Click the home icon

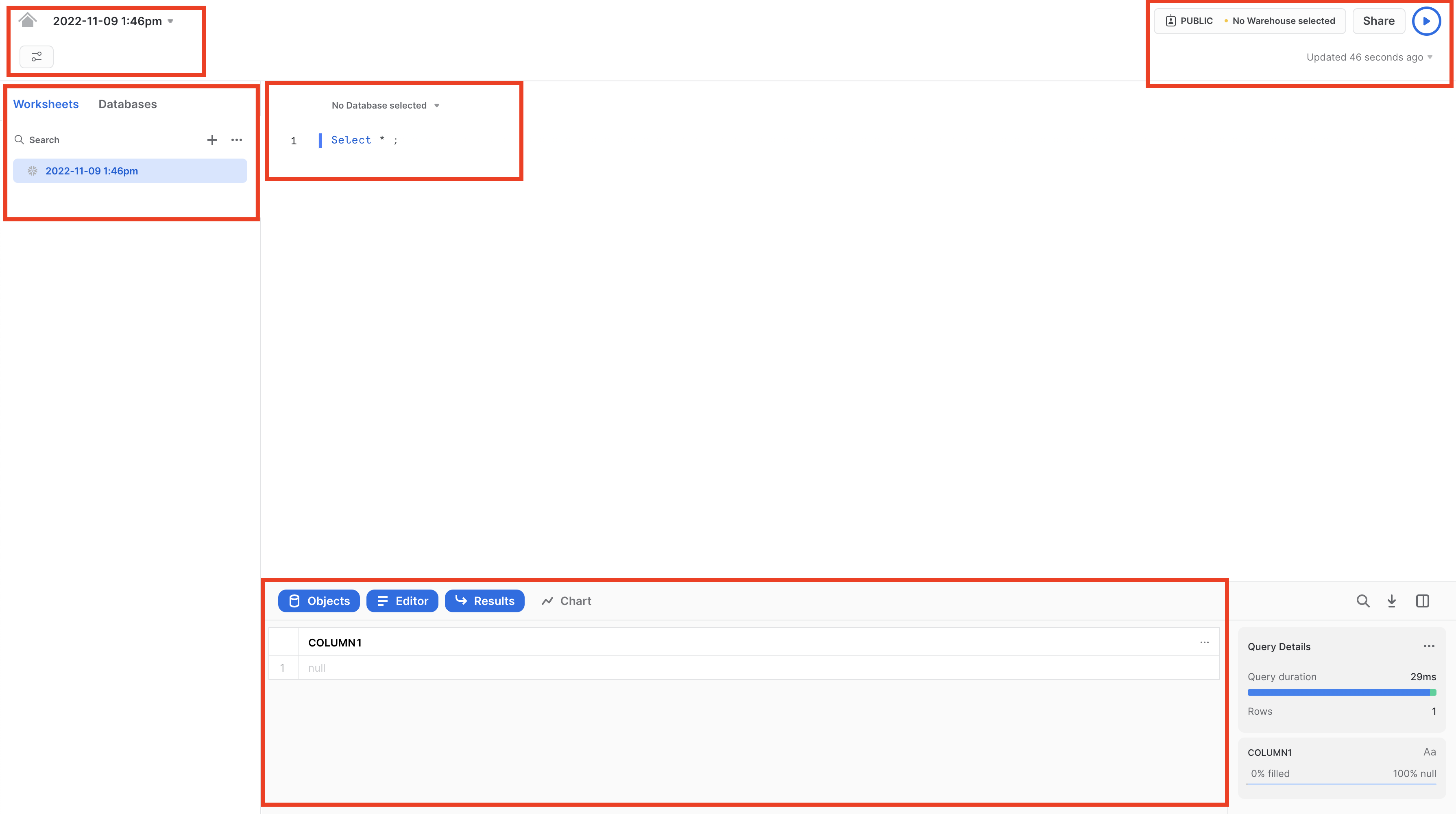pyautogui.click(x=27, y=20)
